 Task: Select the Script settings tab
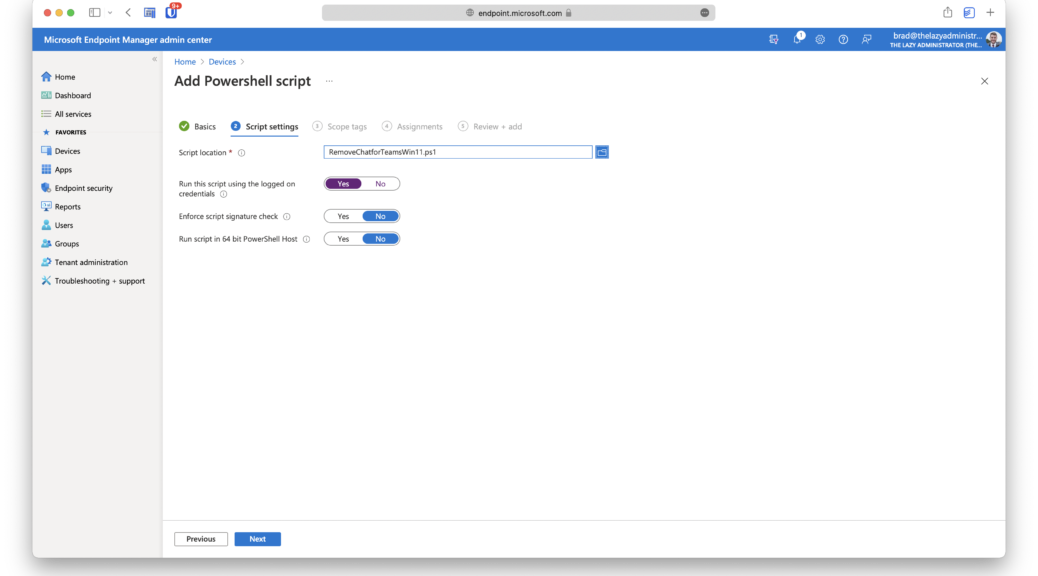point(265,126)
